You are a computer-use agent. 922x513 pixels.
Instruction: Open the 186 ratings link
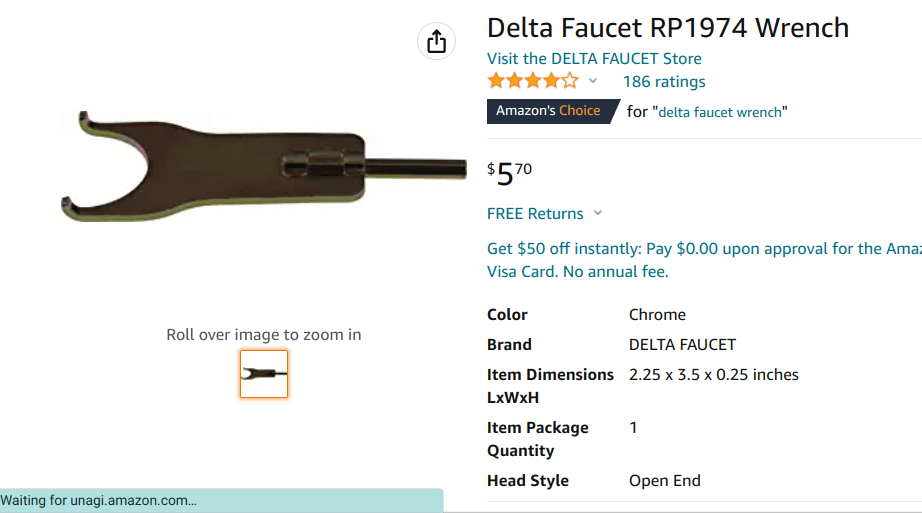tap(664, 82)
